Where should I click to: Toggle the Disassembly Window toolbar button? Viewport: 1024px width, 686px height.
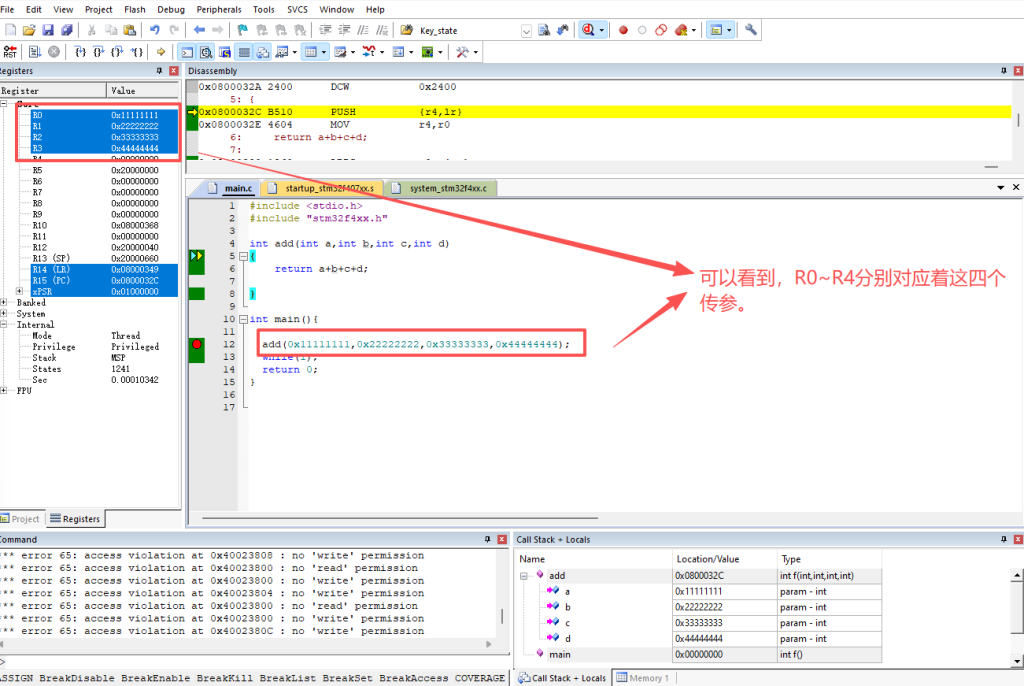click(206, 51)
